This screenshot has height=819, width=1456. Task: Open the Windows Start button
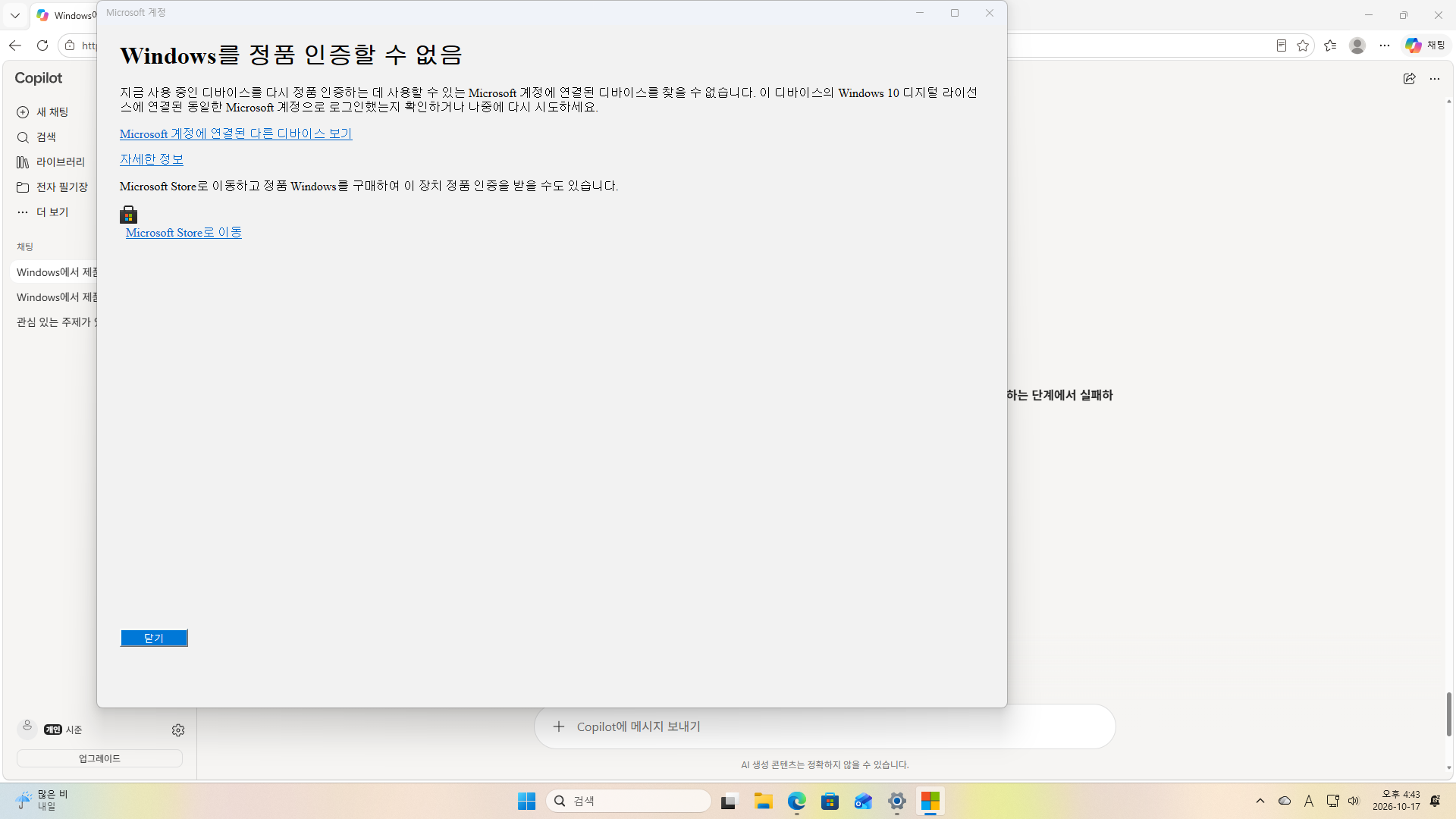coord(526,801)
